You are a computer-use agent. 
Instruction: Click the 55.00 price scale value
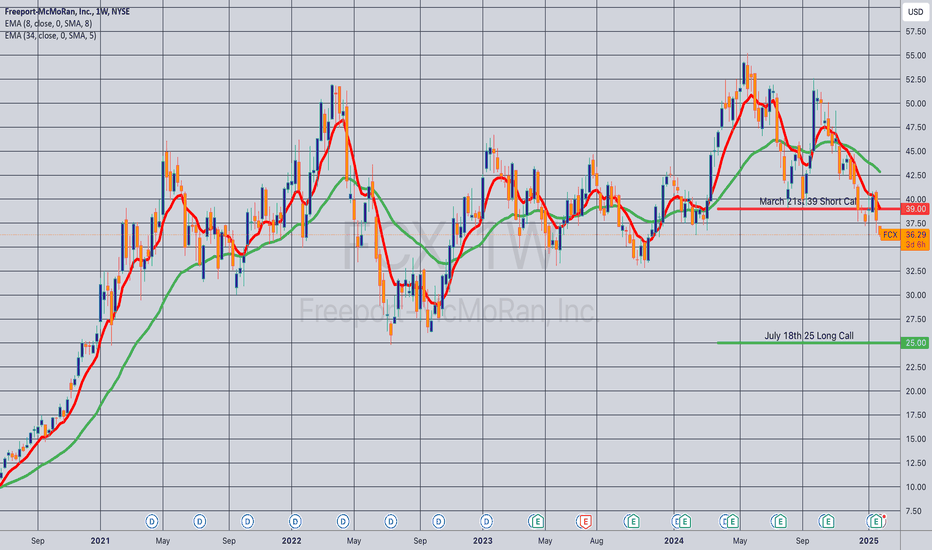[x=915, y=55]
